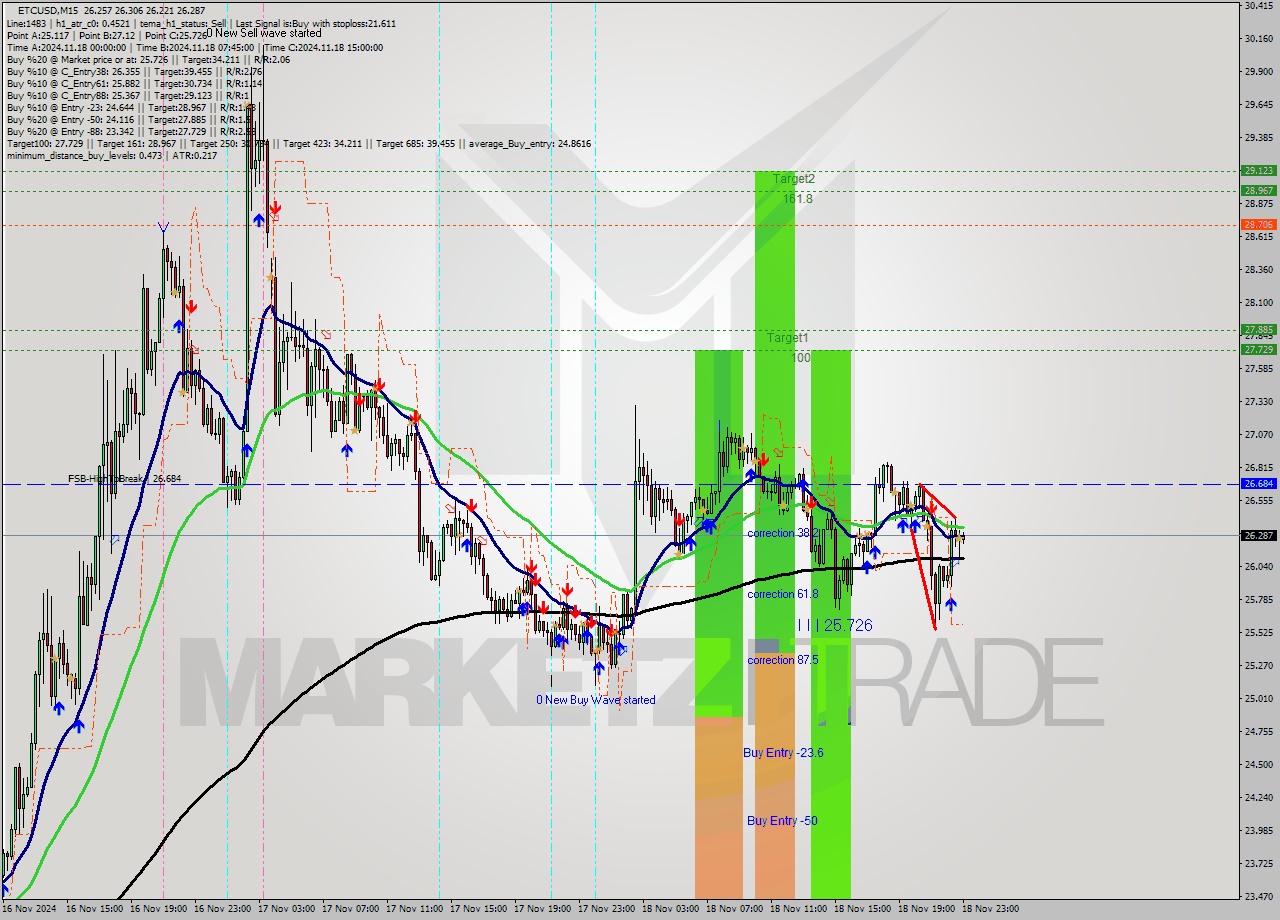Click the 27.330 price axis value

1258,401
